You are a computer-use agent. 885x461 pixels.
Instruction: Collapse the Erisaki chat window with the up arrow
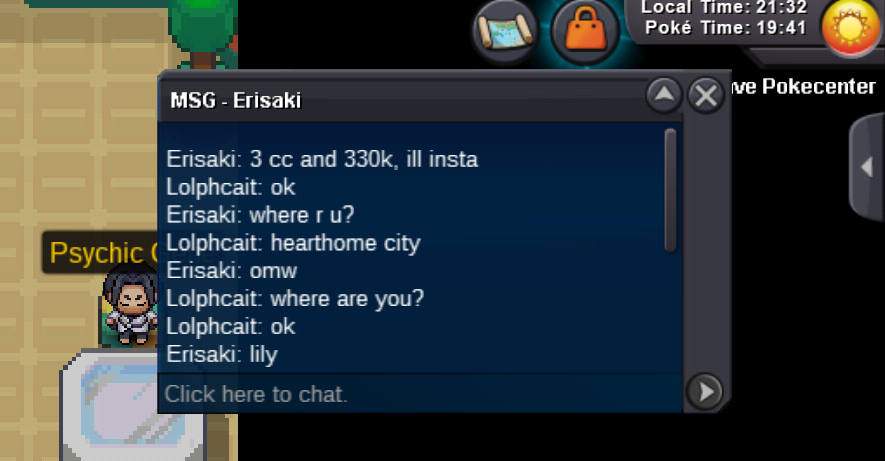[x=664, y=95]
